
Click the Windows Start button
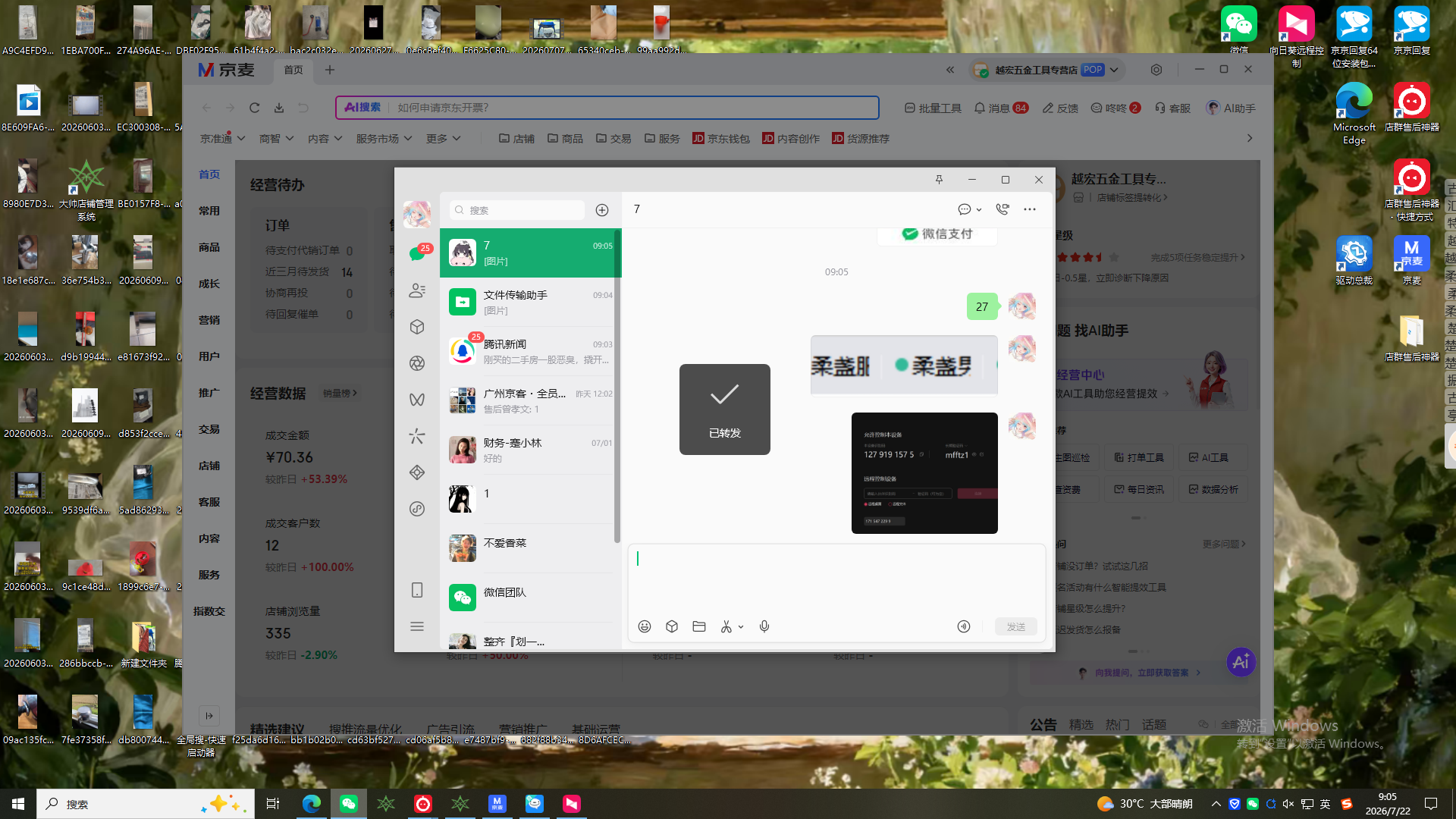tap(18, 804)
